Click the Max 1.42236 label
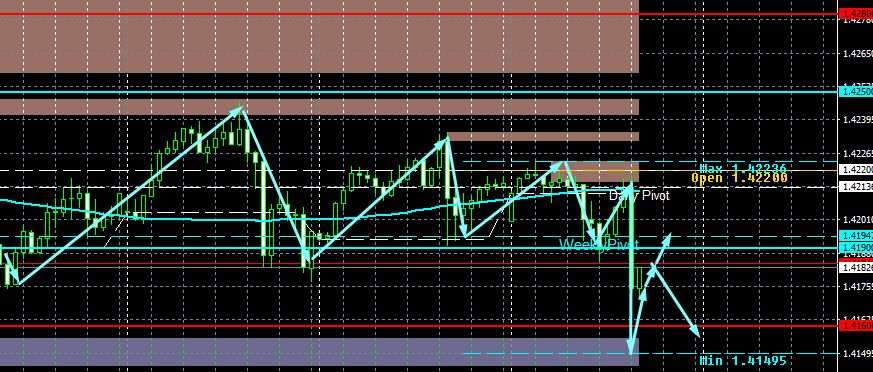This screenshot has width=873, height=372. (743, 168)
